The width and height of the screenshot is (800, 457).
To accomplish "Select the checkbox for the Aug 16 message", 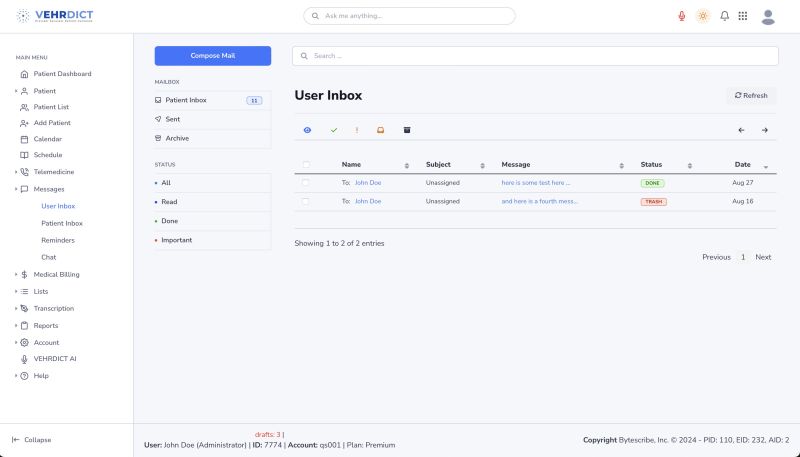I will pos(306,201).
